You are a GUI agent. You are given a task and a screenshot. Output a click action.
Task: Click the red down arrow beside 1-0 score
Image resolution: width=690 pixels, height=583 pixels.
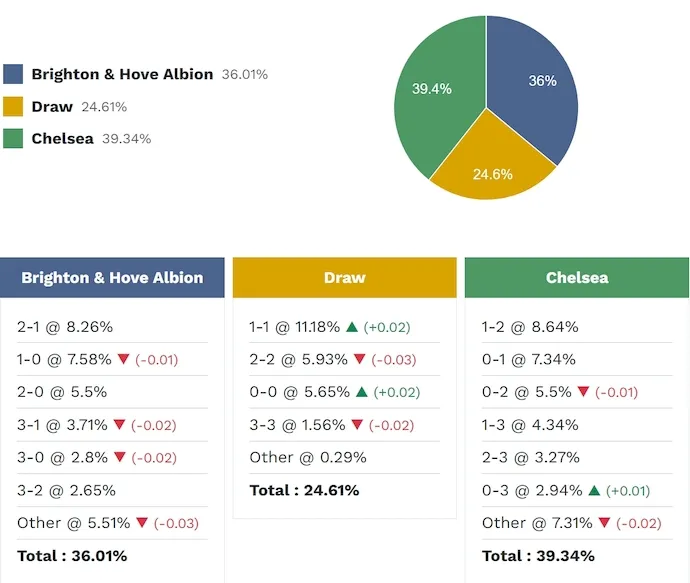[124, 360]
